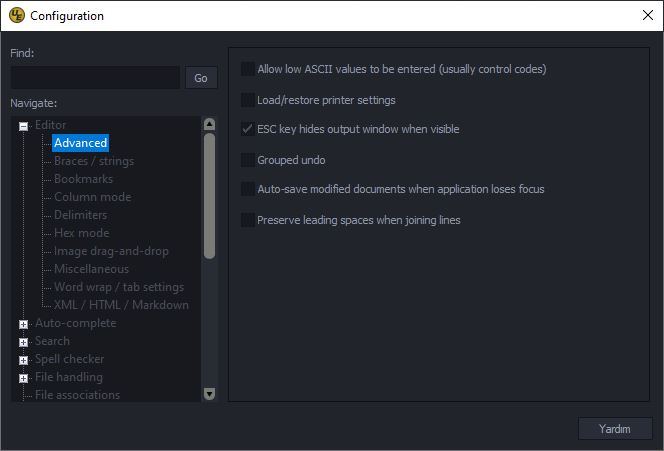
Task: Uncheck ESC key hides output window option
Action: pos(248,129)
